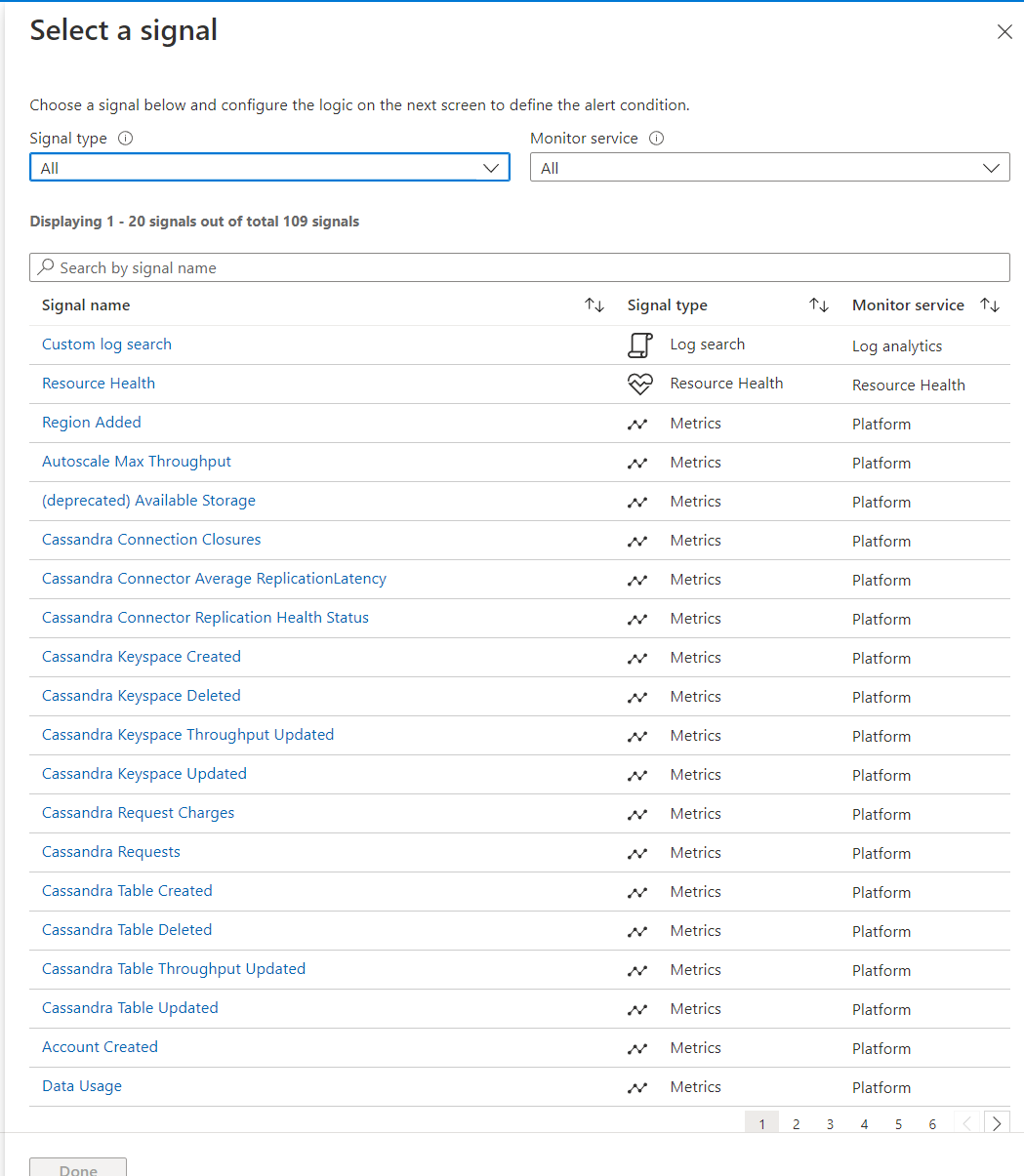Click the Metrics icon beside Region Added
The width and height of the screenshot is (1024, 1176).
637,424
